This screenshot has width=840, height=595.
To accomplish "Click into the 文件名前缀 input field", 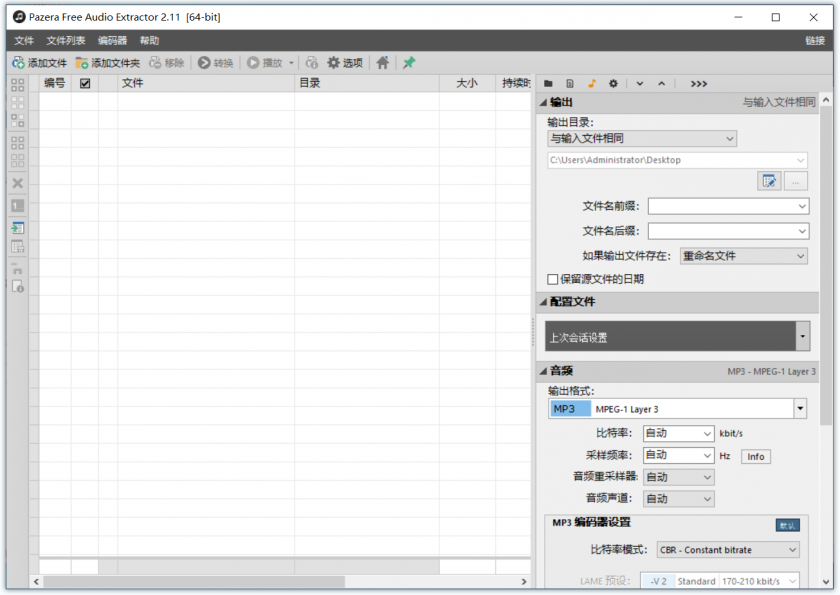I will [728, 206].
